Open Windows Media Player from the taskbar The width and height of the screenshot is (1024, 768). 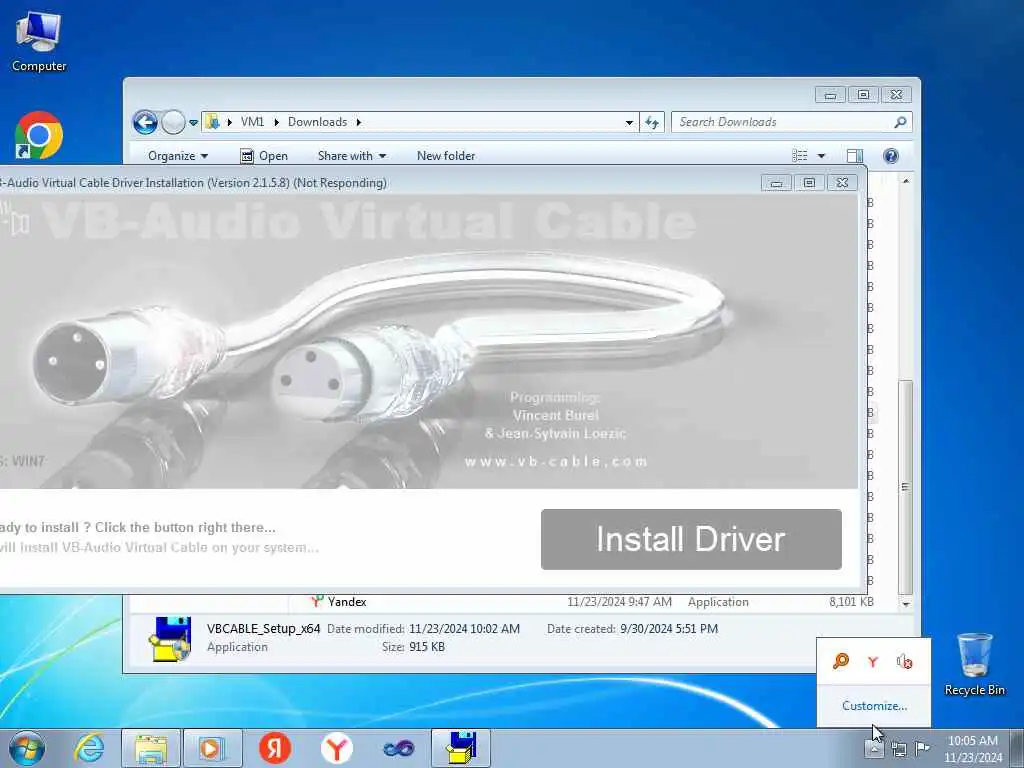[212, 748]
